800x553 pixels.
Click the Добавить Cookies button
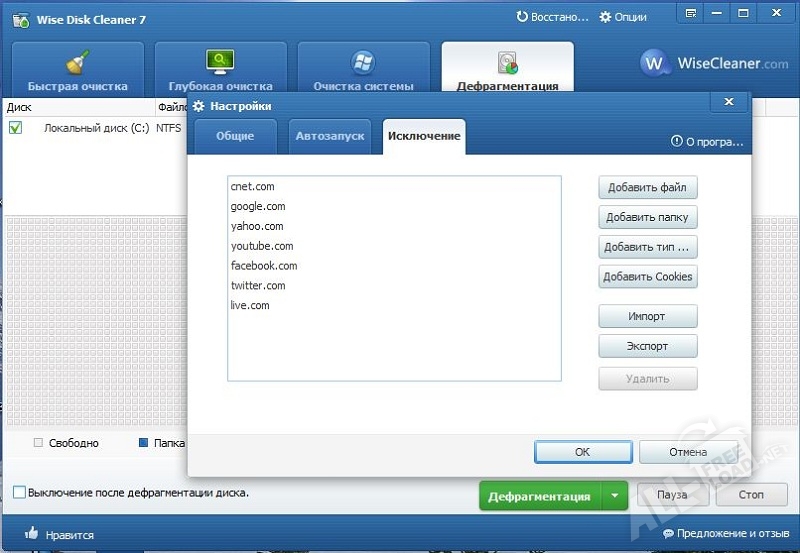point(647,277)
